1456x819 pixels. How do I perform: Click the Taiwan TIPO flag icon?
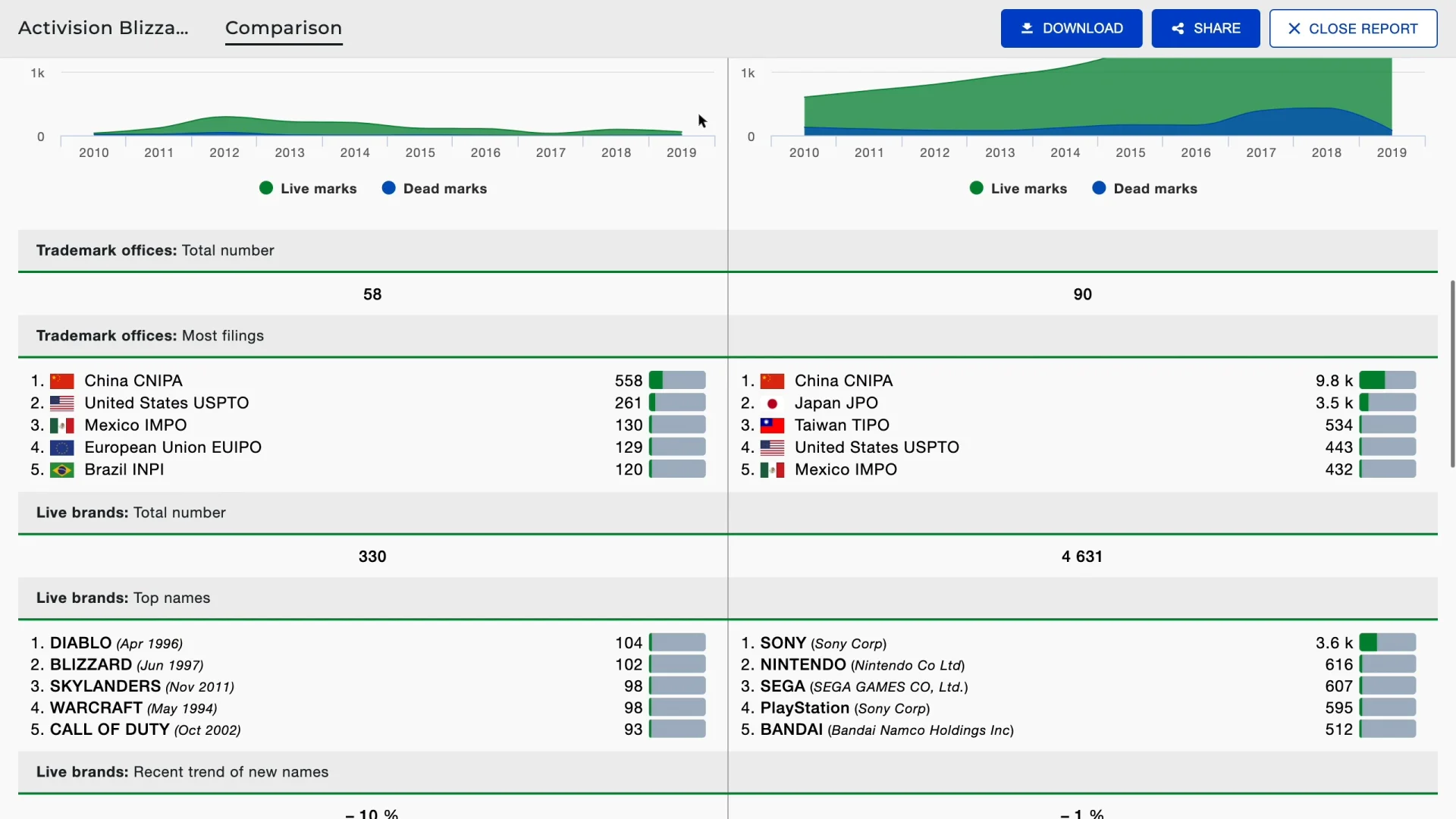pyautogui.click(x=773, y=425)
